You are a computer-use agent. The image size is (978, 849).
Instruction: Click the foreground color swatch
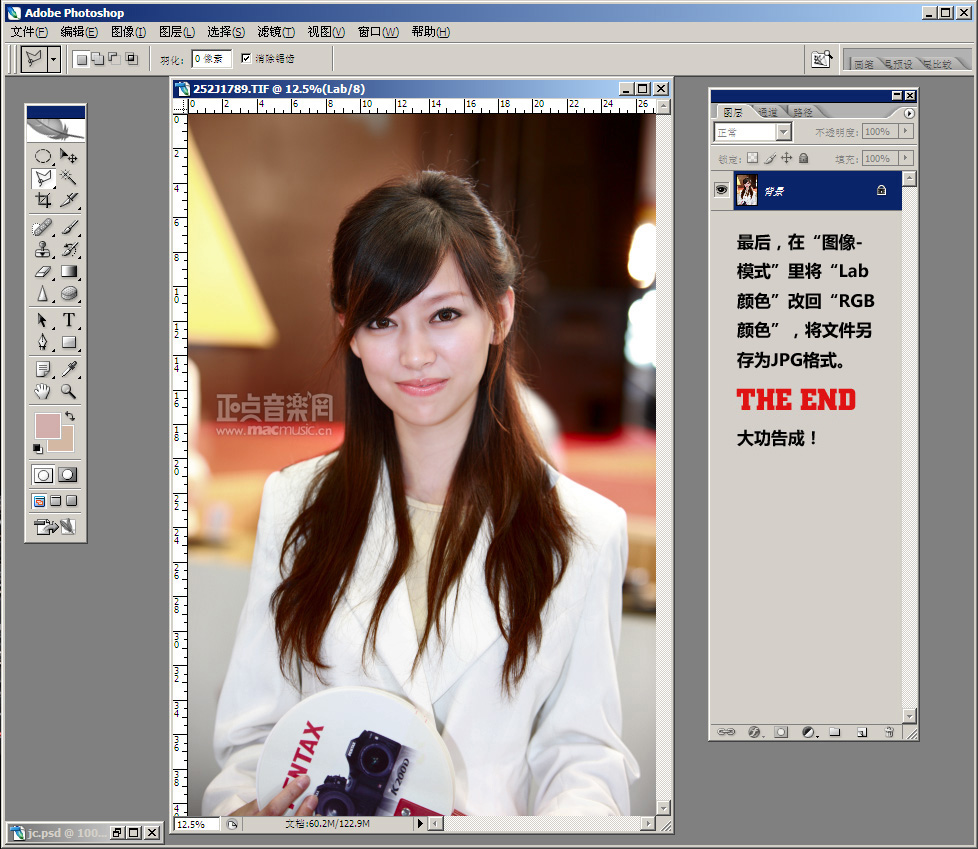coord(47,426)
